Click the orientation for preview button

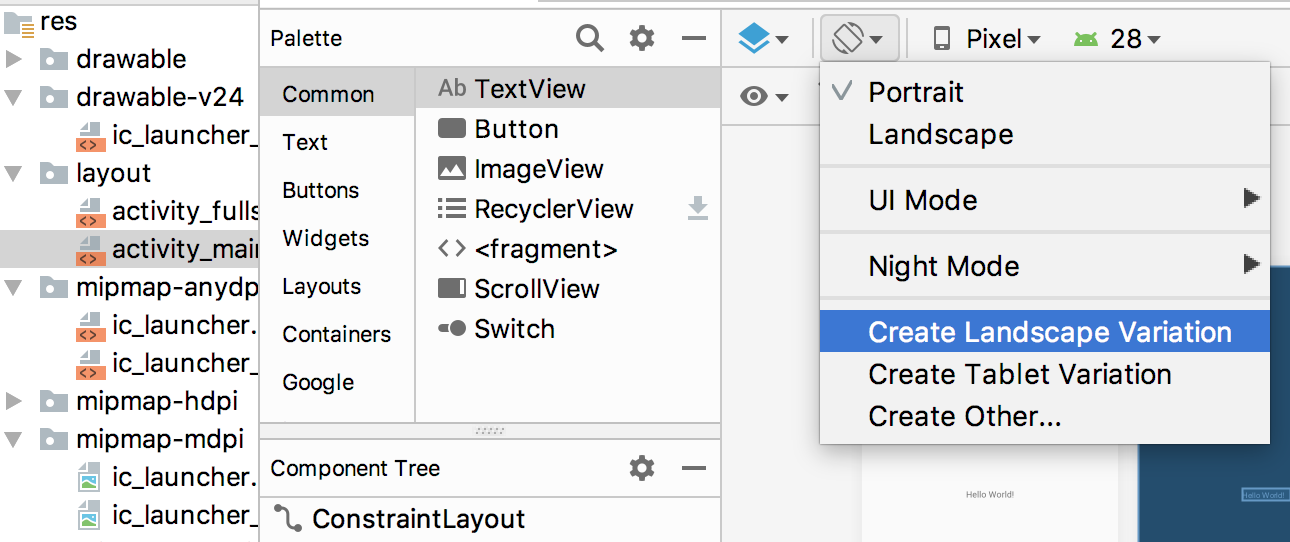click(x=859, y=39)
